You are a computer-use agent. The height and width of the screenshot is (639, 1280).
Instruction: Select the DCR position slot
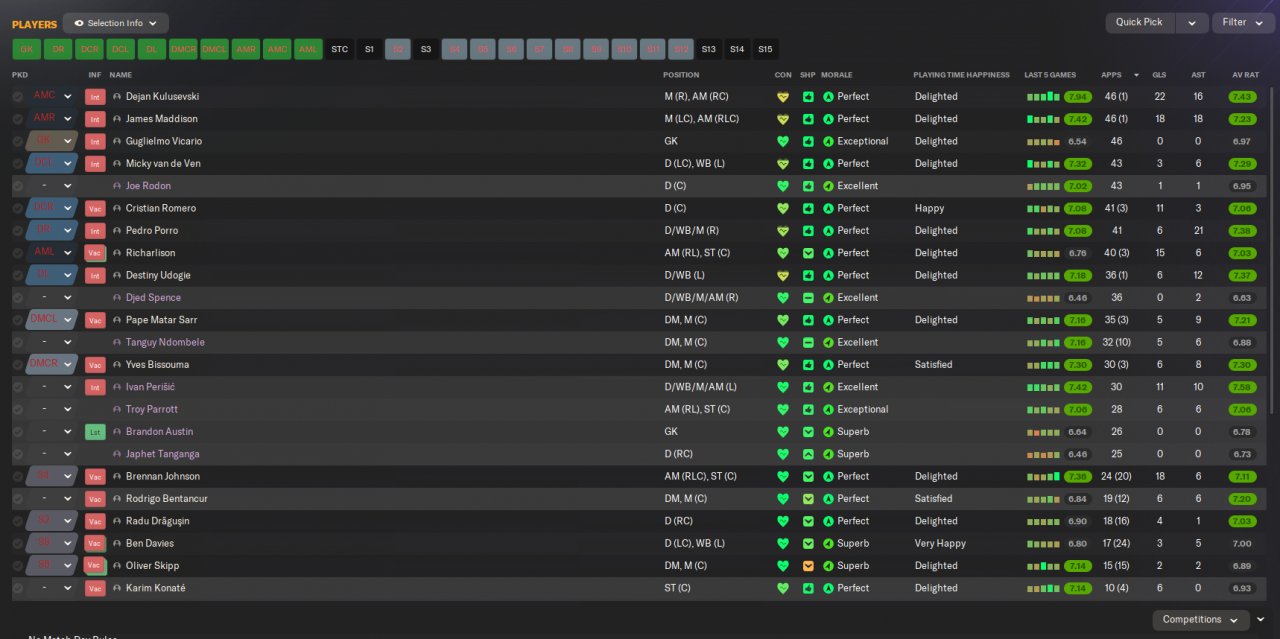coord(89,49)
